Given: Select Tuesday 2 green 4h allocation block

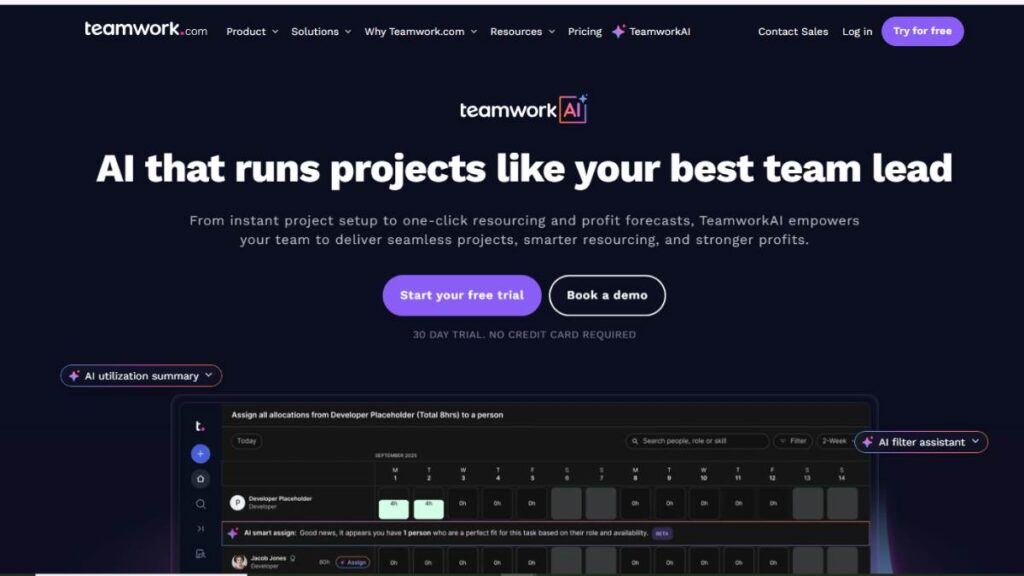Looking at the screenshot, I should (x=428, y=508).
